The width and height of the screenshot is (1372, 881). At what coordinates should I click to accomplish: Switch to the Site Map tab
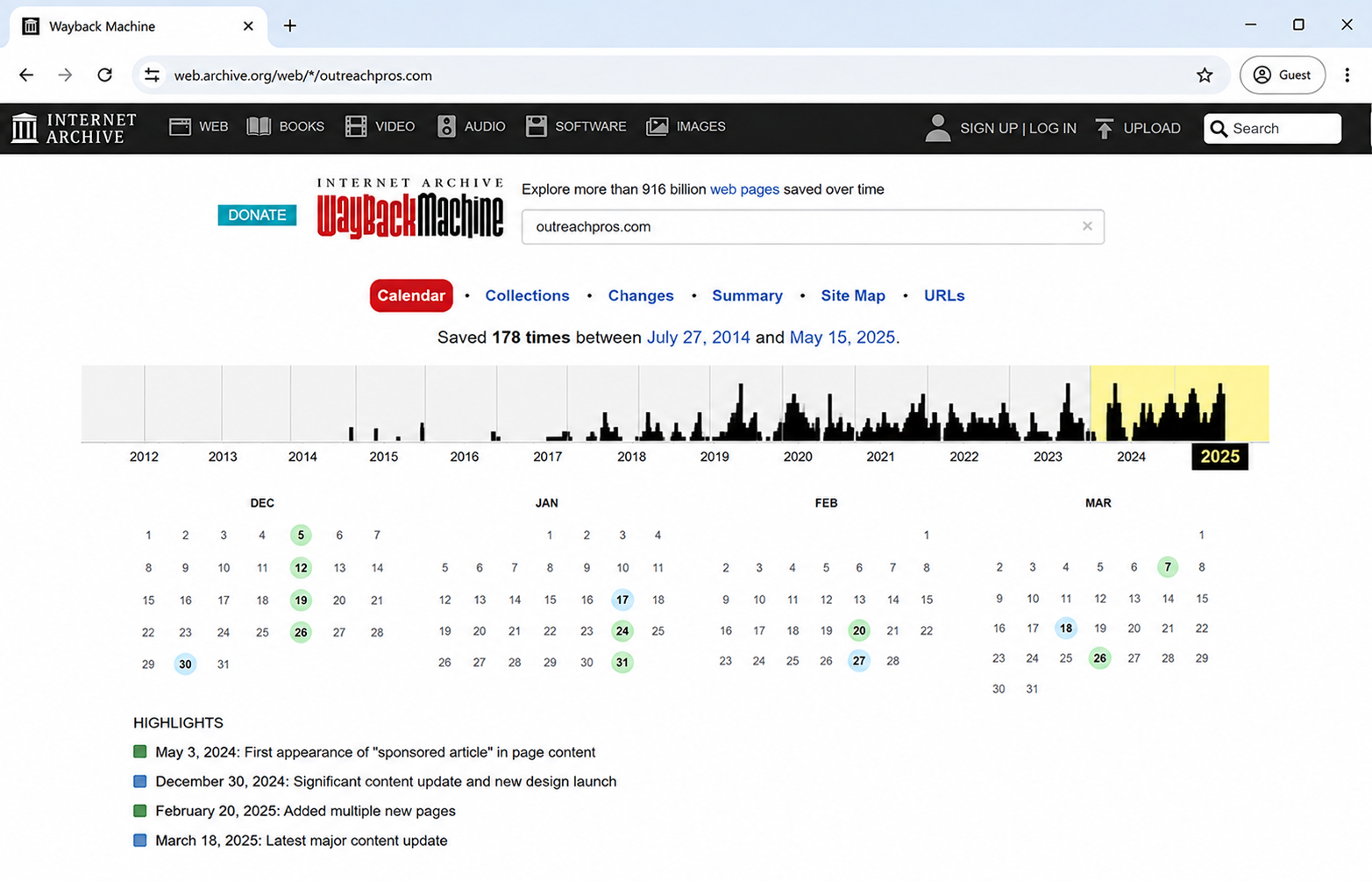[x=853, y=295]
